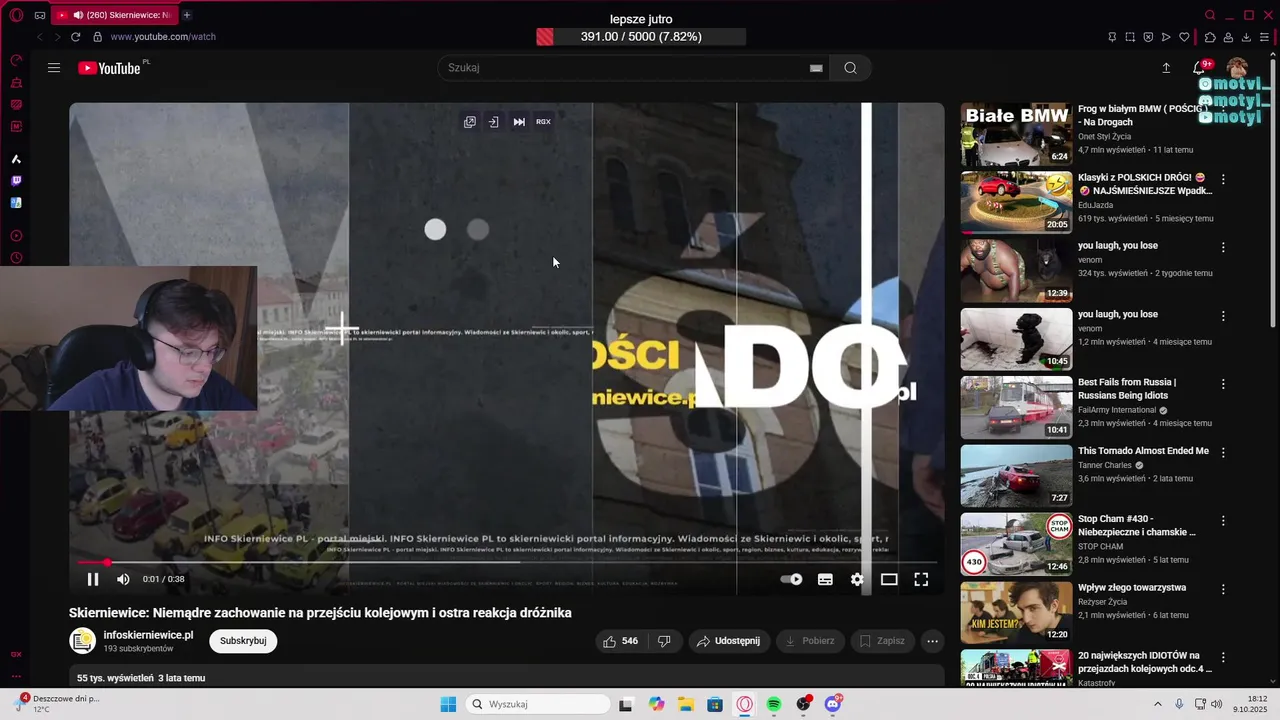The width and height of the screenshot is (1280, 720).
Task: Pop out video with detach icon
Action: [x=470, y=122]
